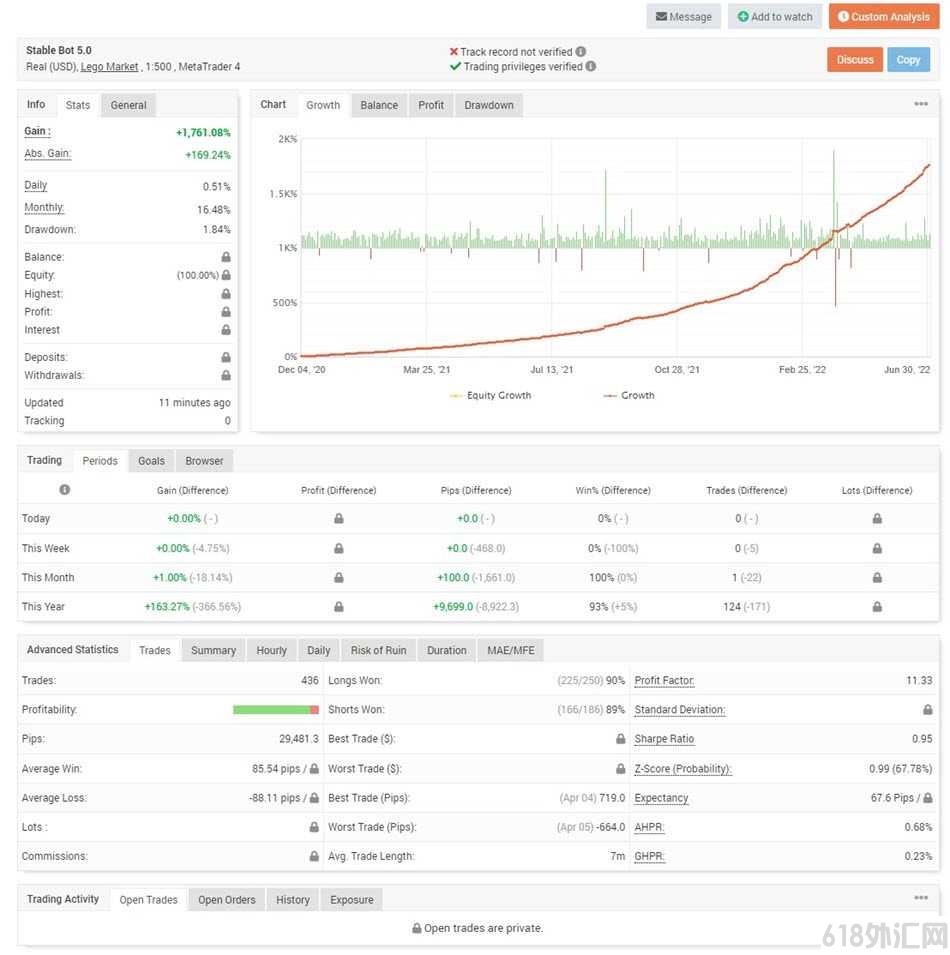The image size is (950, 955).
Task: Toggle Growth series in chart legend
Action: click(x=629, y=396)
